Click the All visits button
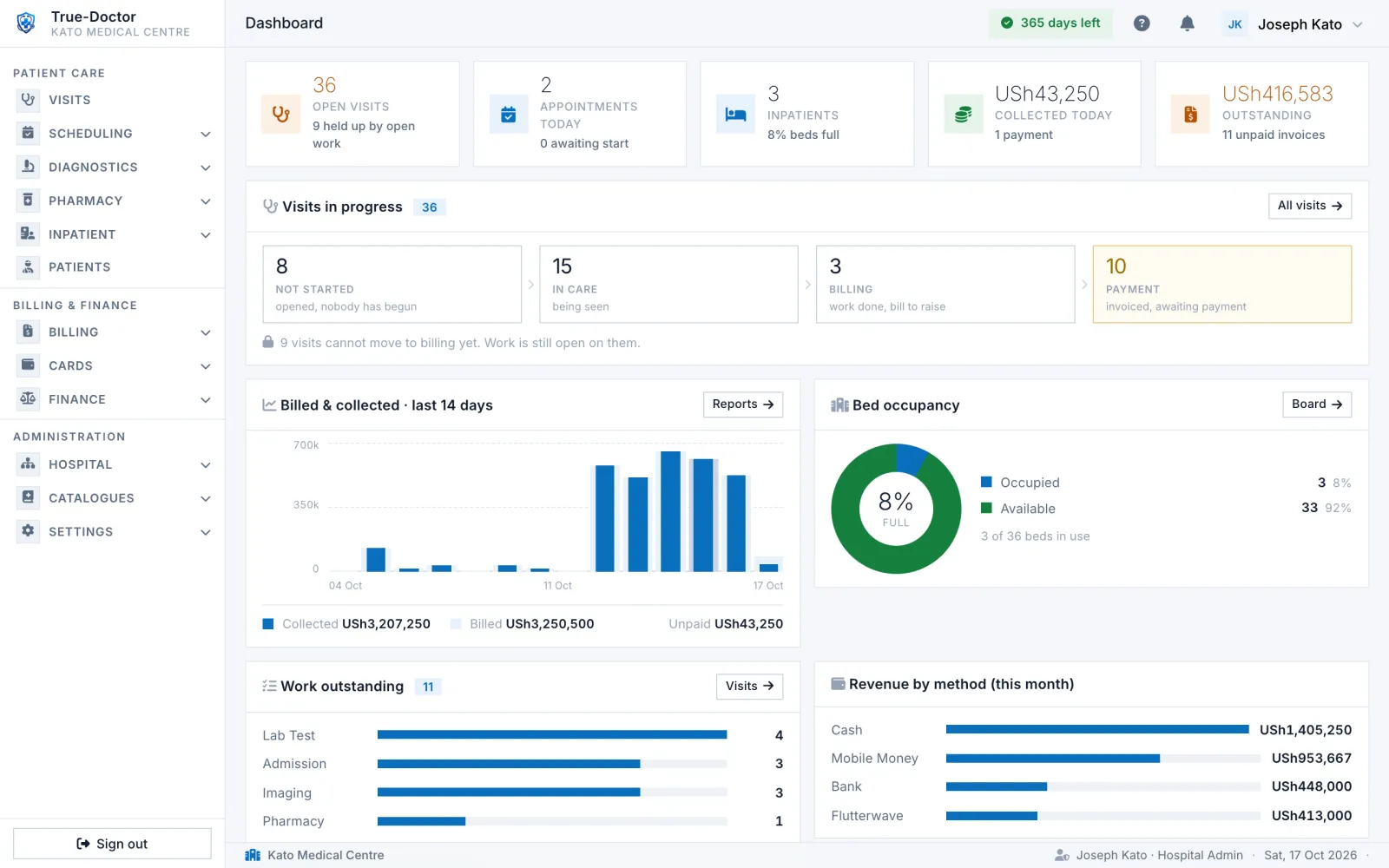The width and height of the screenshot is (1389, 868). [1310, 206]
